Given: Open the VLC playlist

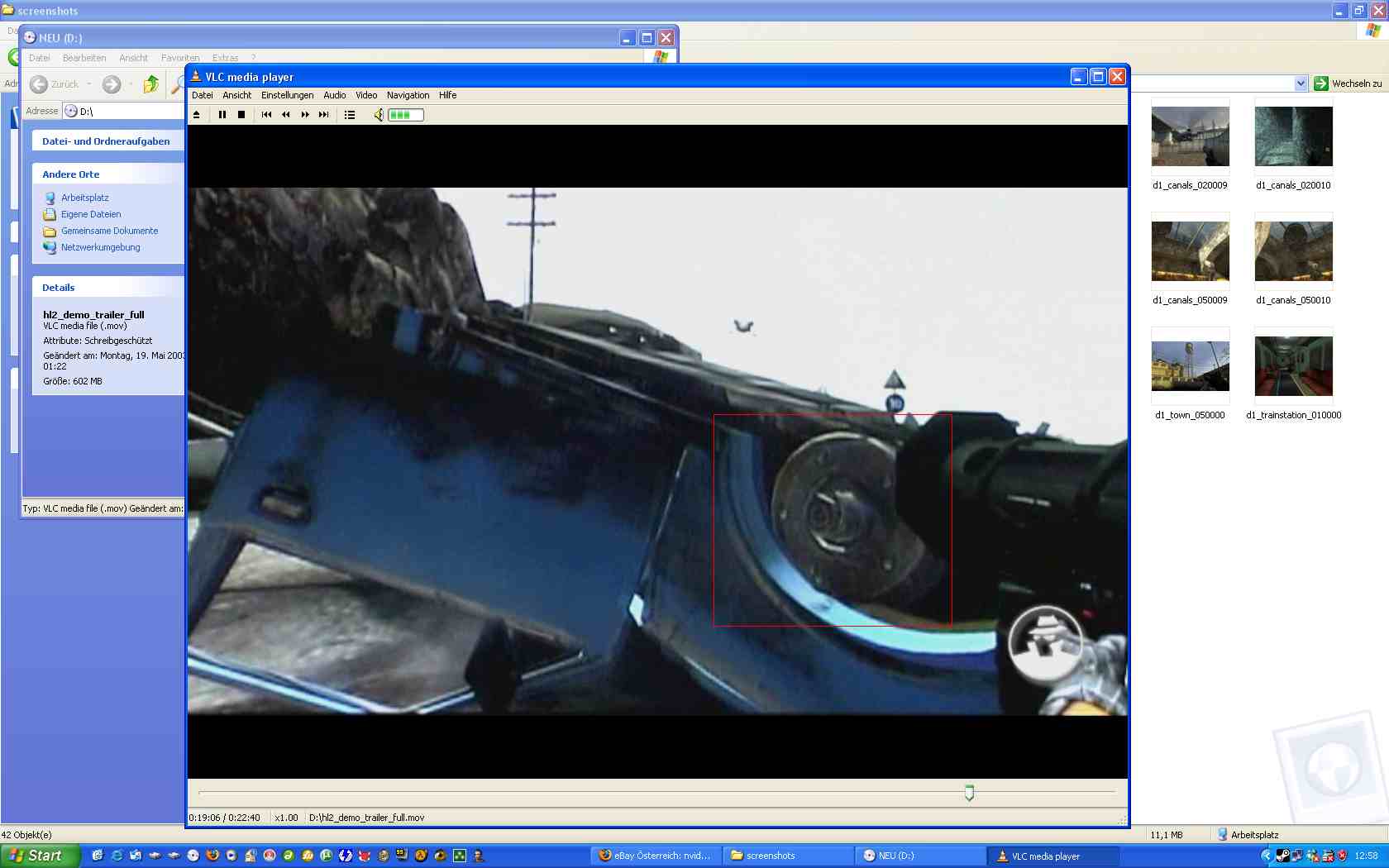Looking at the screenshot, I should [350, 115].
